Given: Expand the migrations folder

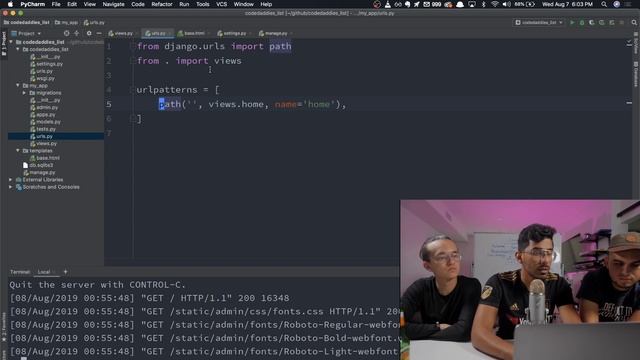Looking at the screenshot, I should tap(24, 93).
